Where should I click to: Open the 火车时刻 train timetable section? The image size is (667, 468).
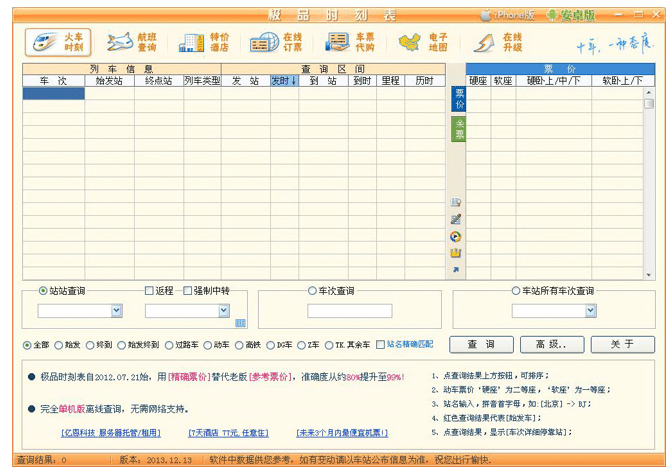(x=59, y=42)
